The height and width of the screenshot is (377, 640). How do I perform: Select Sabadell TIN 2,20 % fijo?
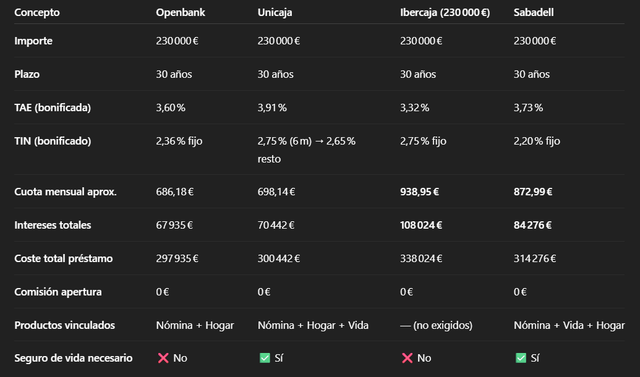tap(537, 141)
